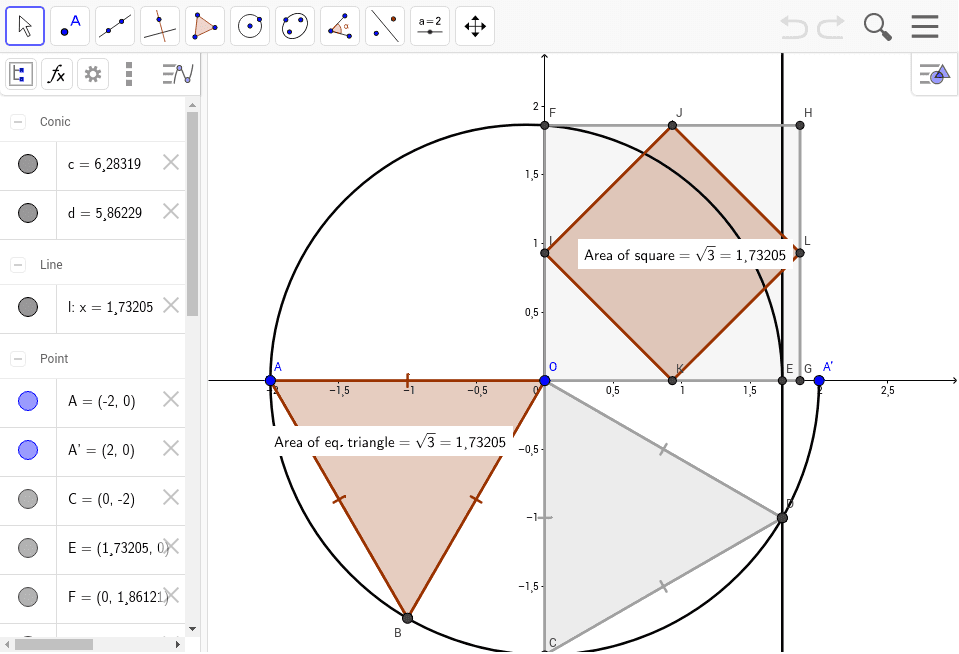Viewport: 959px width, 654px height.
Task: Open the fx input view icon
Action: pyautogui.click(x=57, y=73)
